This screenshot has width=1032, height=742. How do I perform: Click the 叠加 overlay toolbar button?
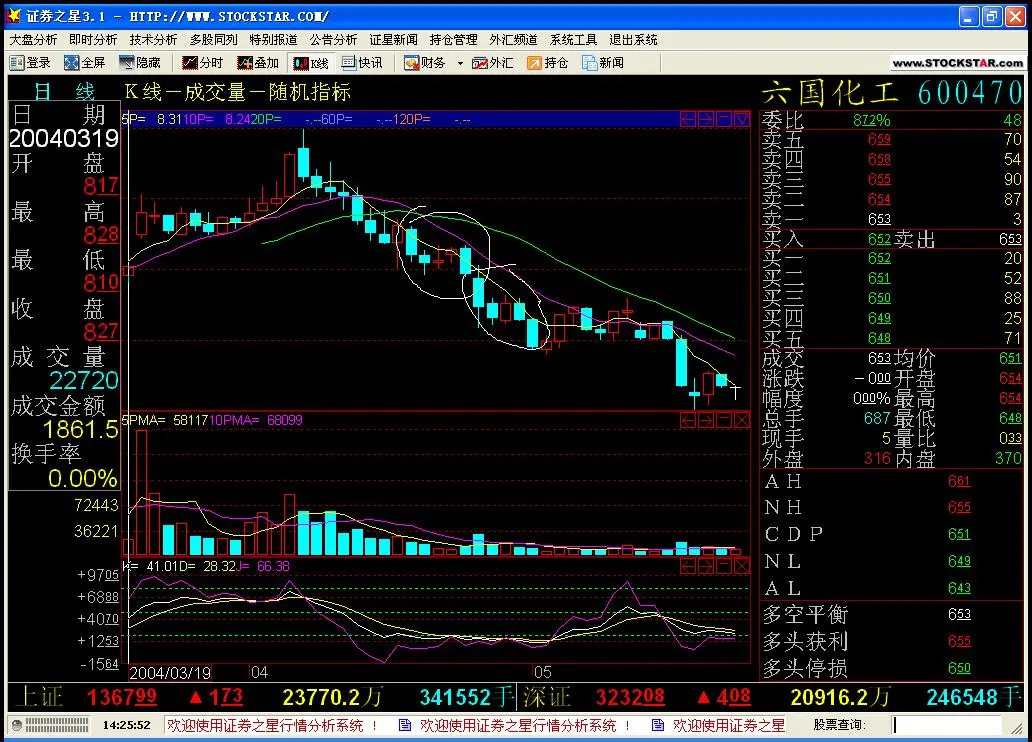pyautogui.click(x=258, y=63)
